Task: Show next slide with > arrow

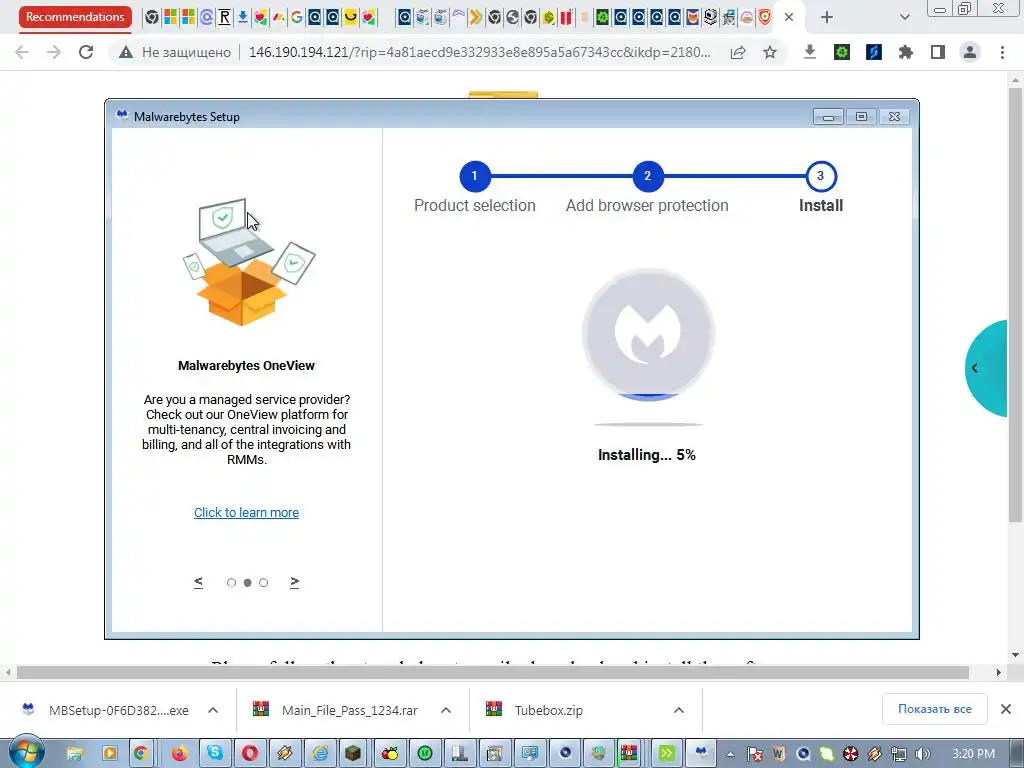Action: click(x=295, y=582)
